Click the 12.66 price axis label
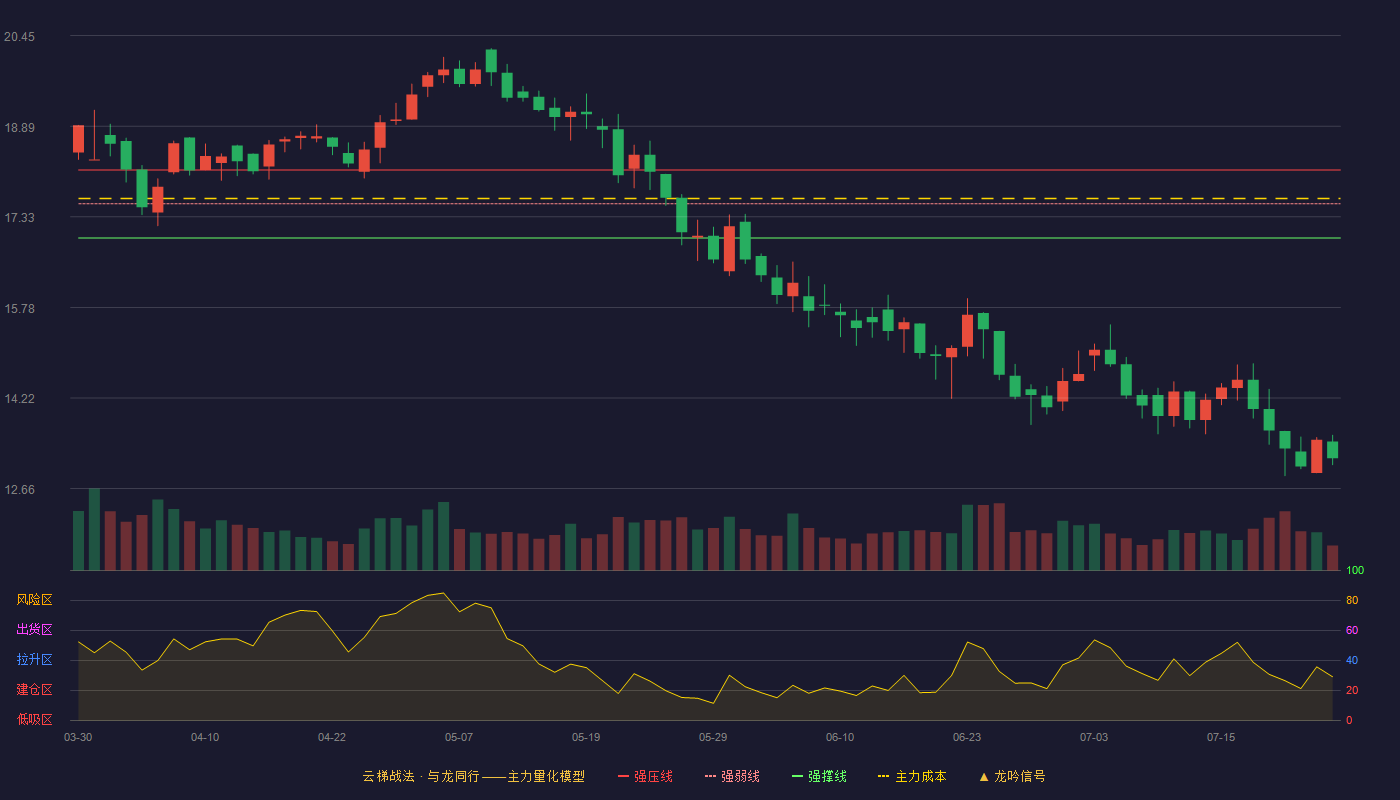Image resolution: width=1400 pixels, height=800 pixels. 20,490
